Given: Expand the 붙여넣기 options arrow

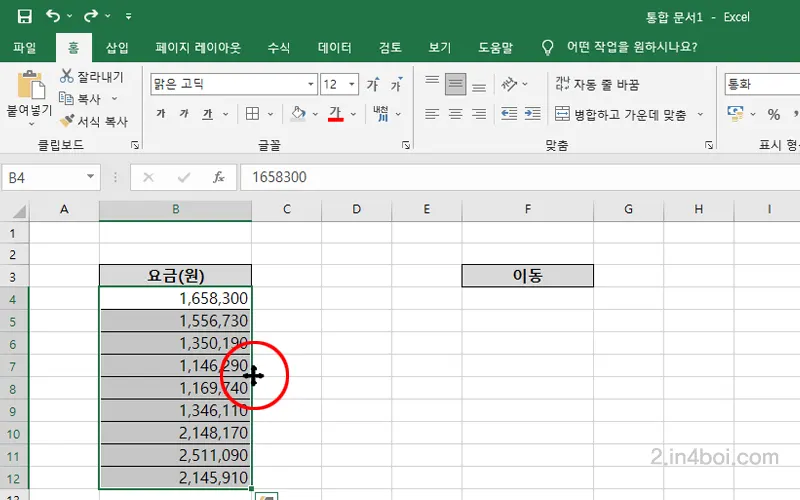Looking at the screenshot, I should [x=31, y=123].
